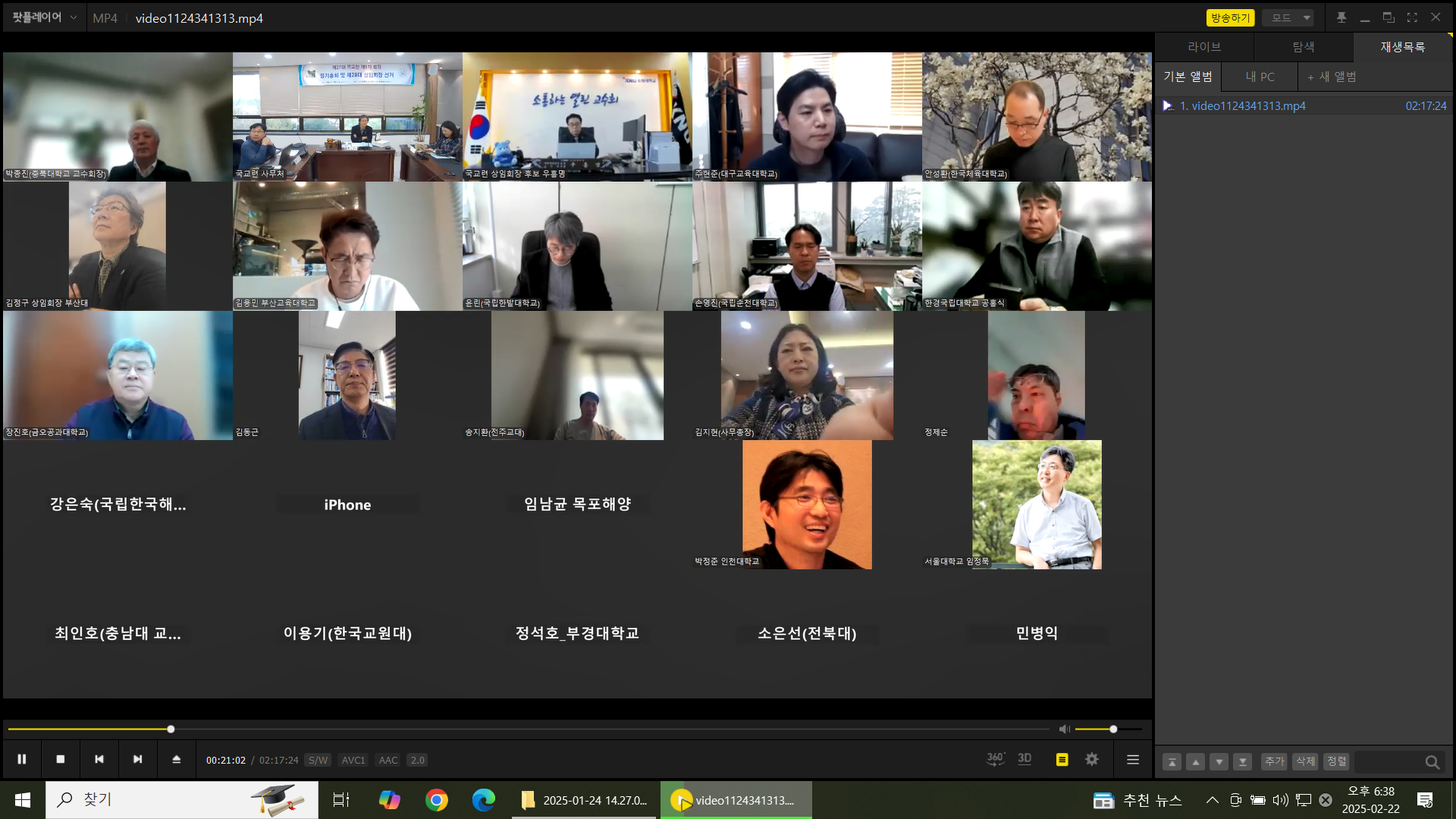Toggle playlist panel with hamburger icon

1133,759
